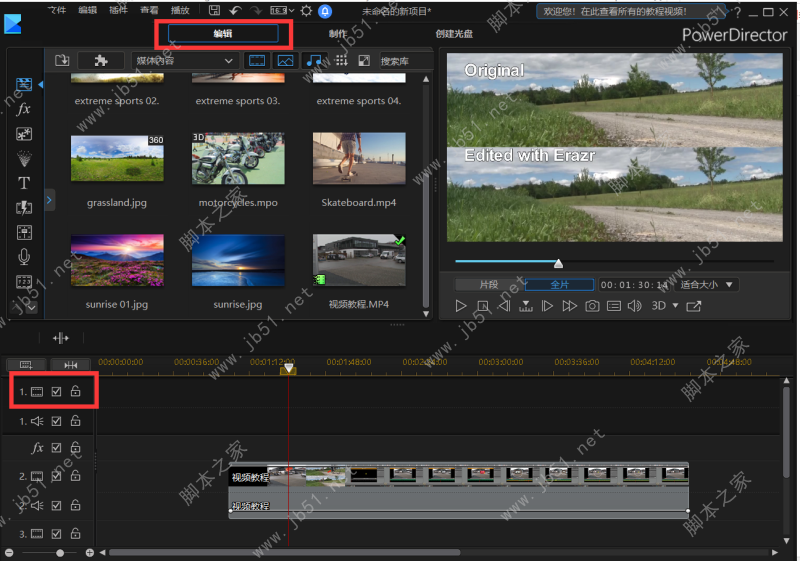Open the 媒体内容 dropdown
The height and width of the screenshot is (561, 800).
184,61
